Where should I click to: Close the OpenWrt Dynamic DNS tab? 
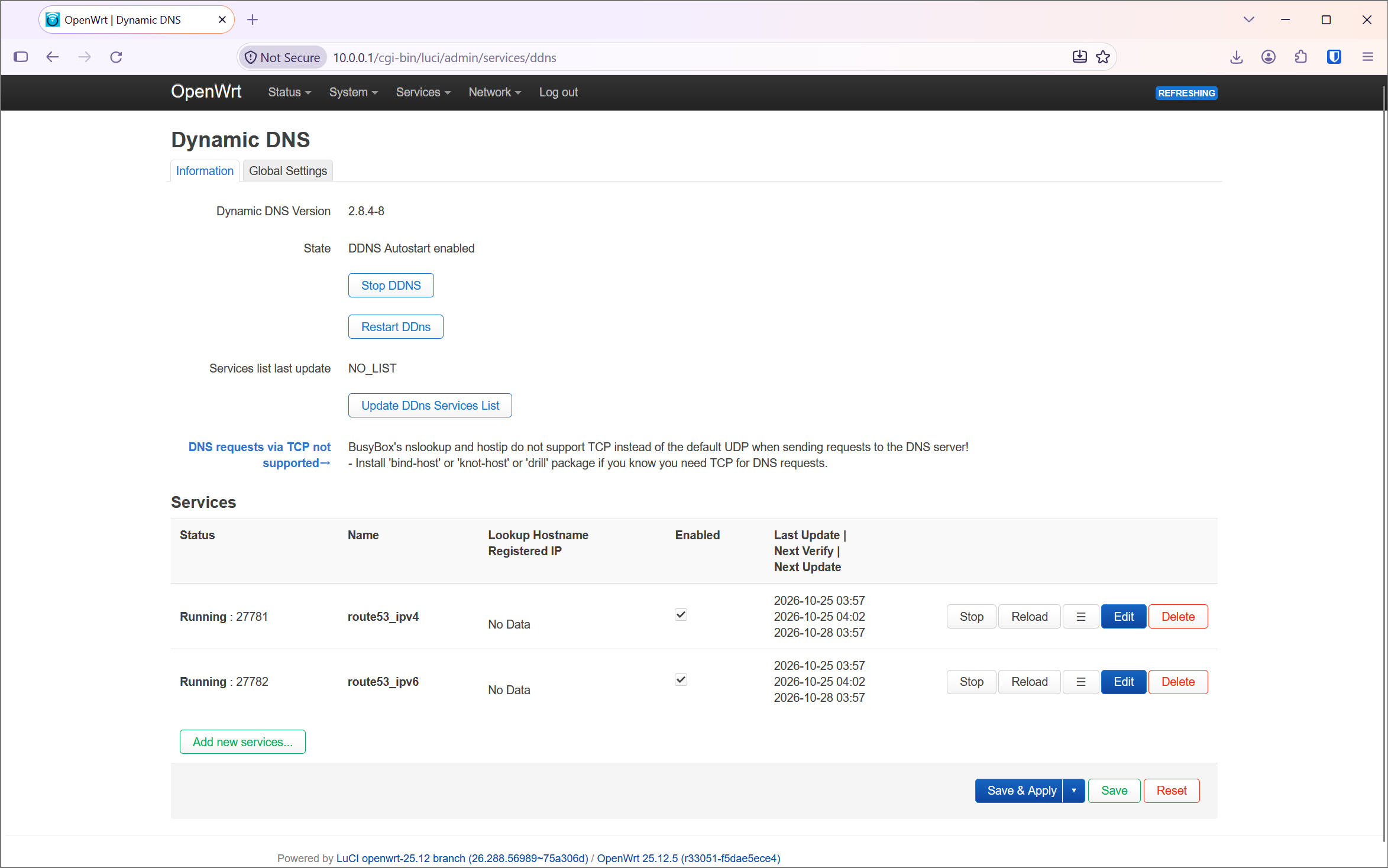click(x=222, y=20)
